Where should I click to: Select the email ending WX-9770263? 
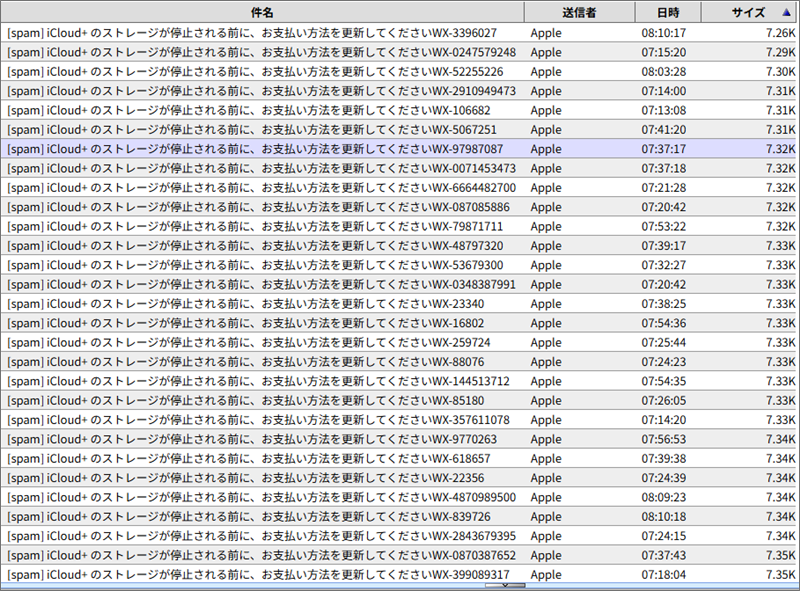(400, 439)
